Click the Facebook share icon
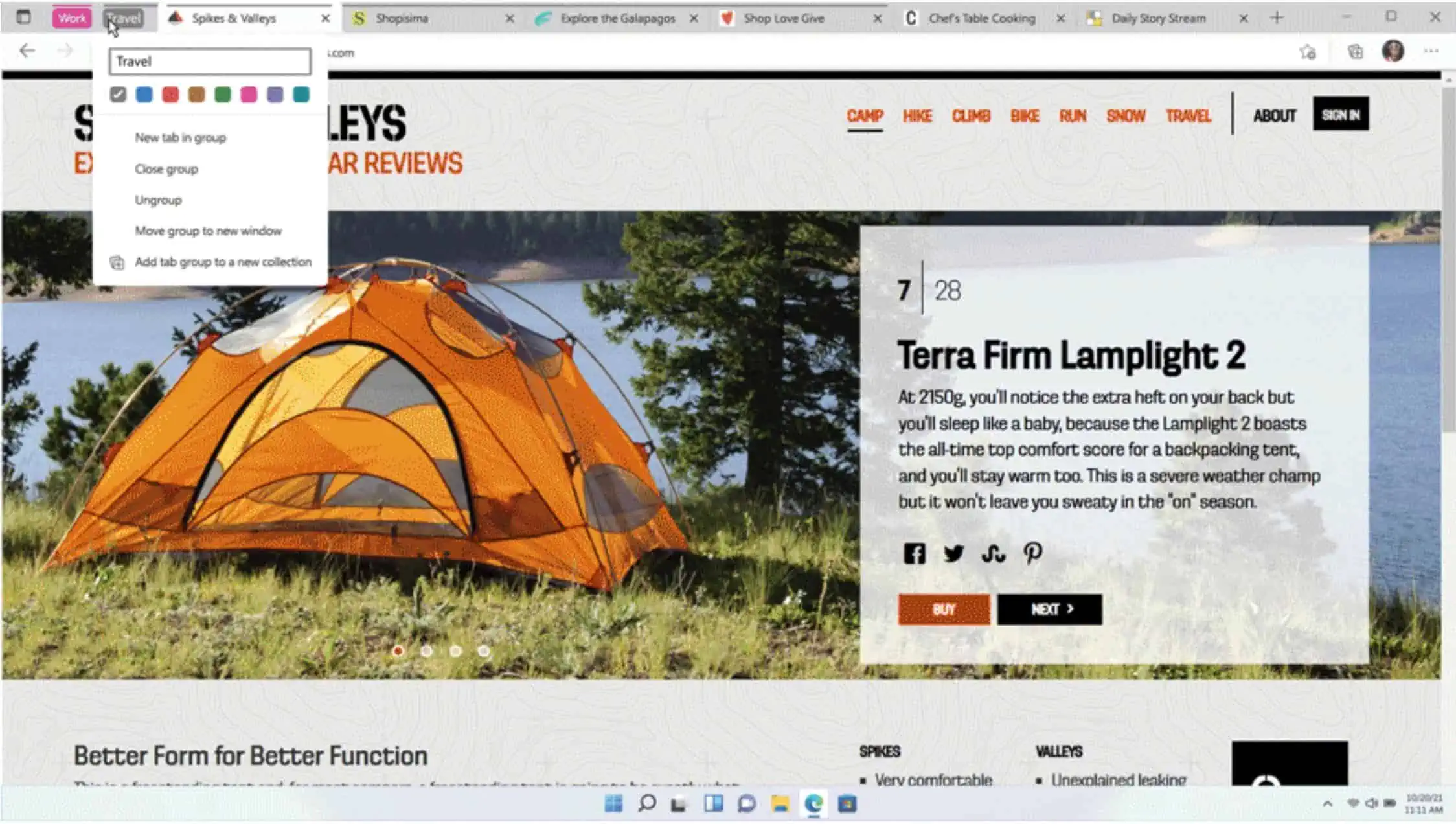 pyautogui.click(x=913, y=554)
